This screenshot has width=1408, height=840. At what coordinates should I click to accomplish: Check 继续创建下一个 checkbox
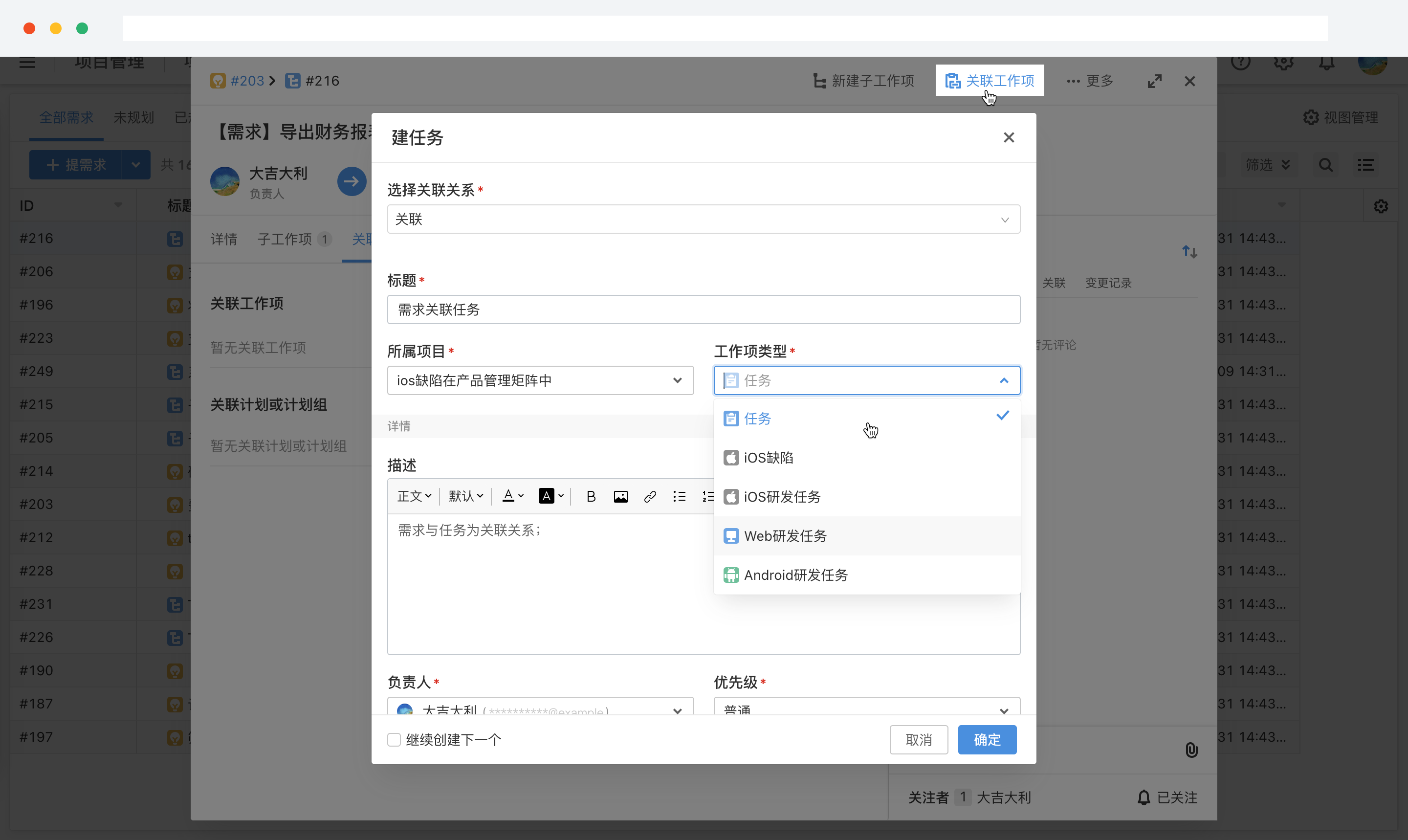tap(394, 740)
